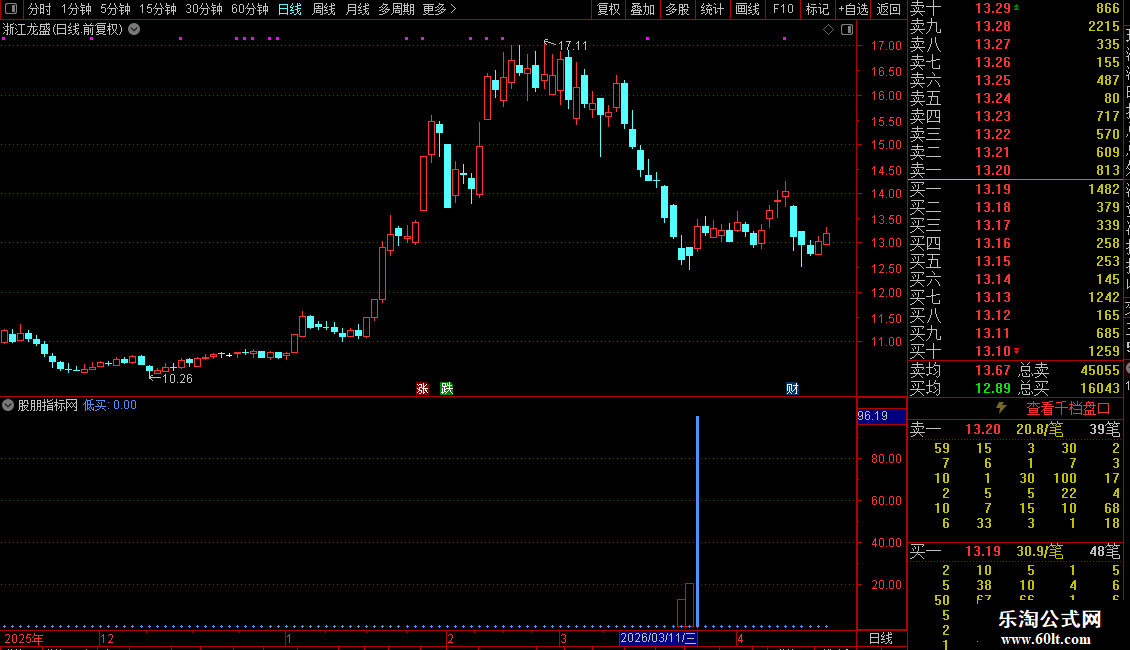
Task: Select the 15分钟 period
Action: [158, 9]
